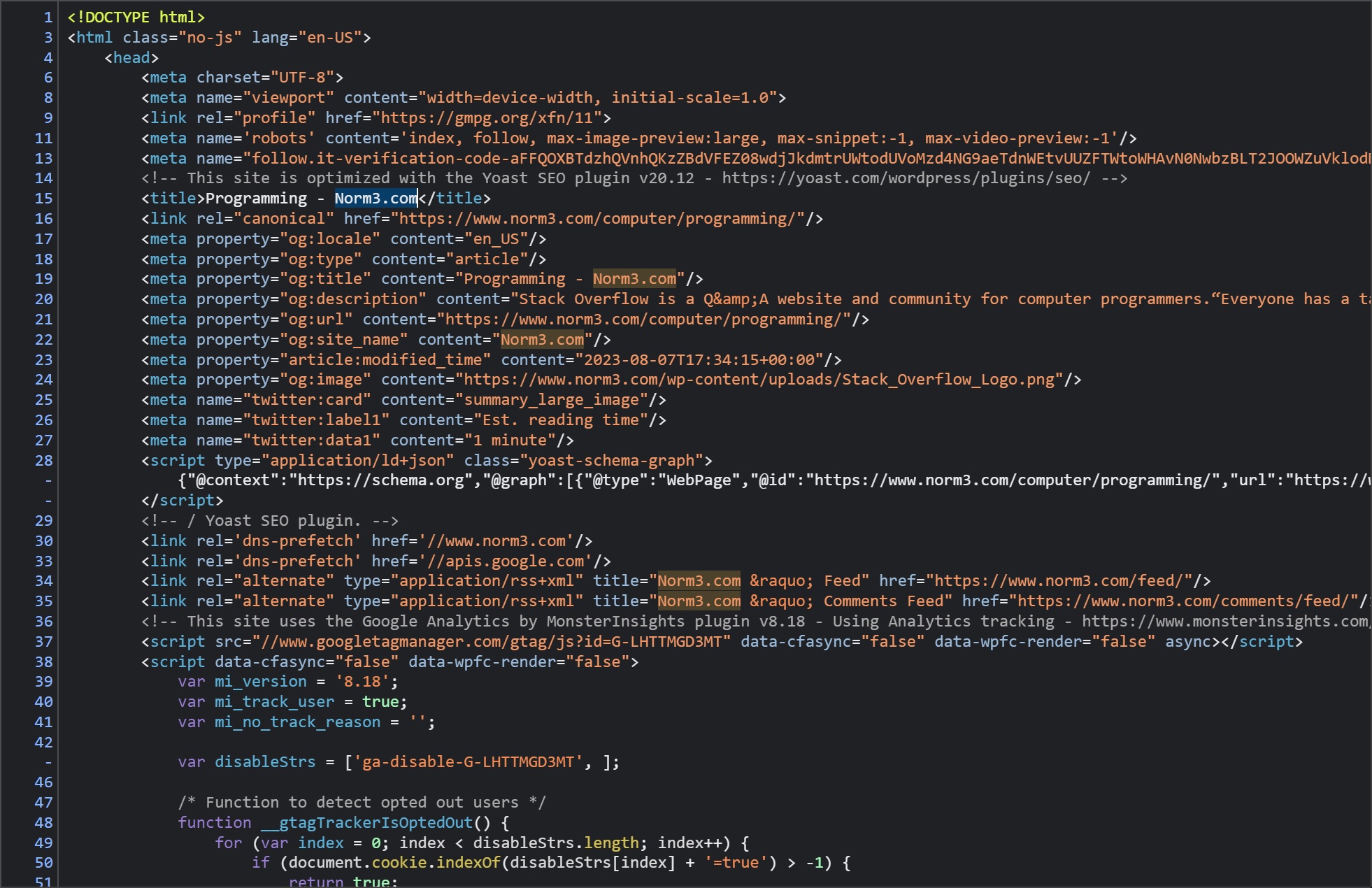This screenshot has width=1372, height=888.
Task: Click the DOCTYPE html declaration
Action: [136, 17]
